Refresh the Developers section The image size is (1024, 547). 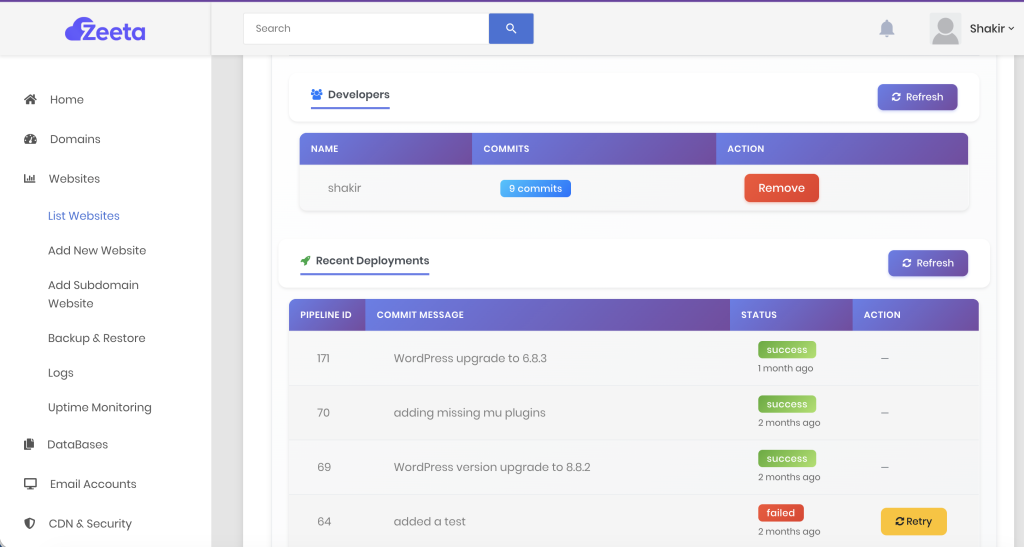click(x=917, y=97)
